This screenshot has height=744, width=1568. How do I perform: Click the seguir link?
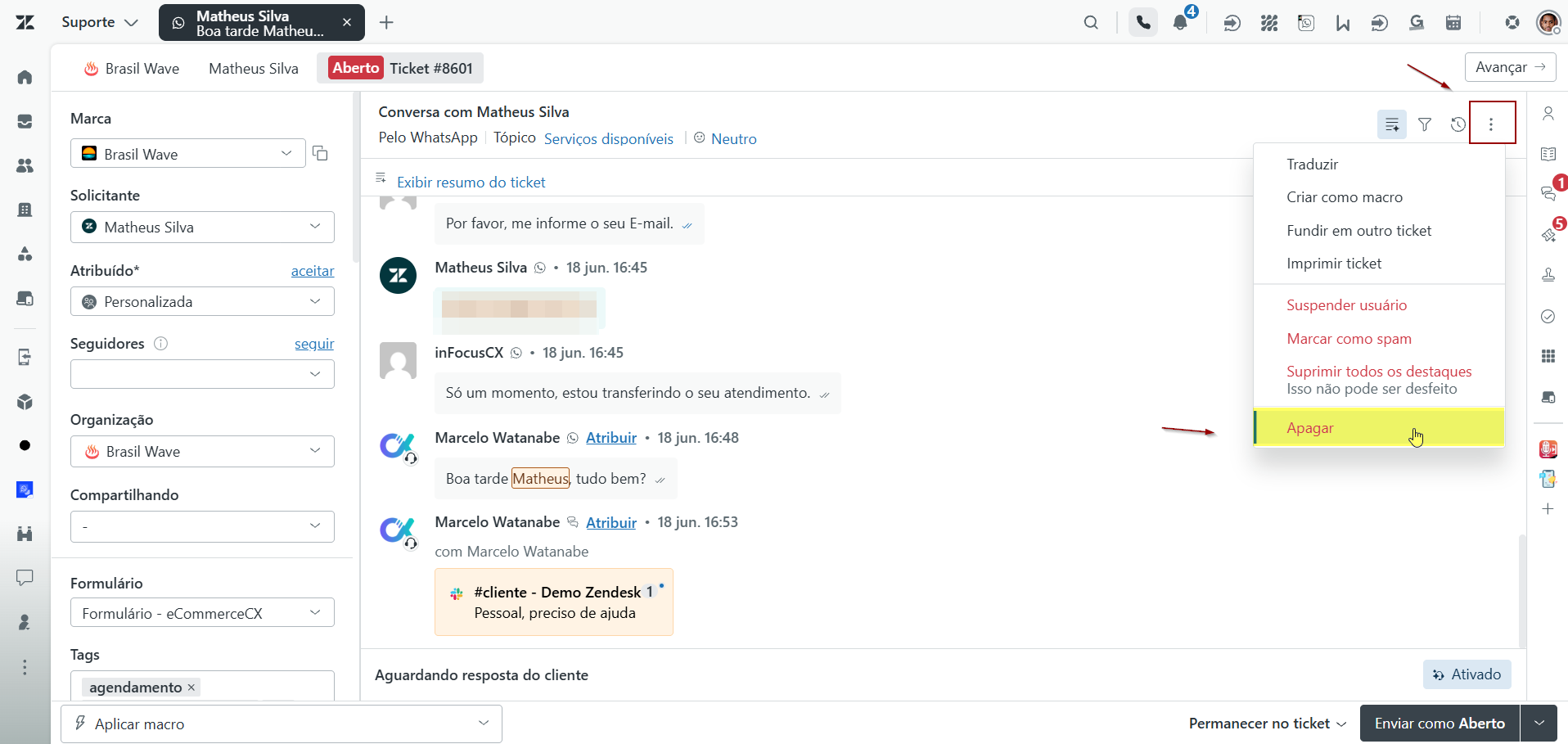click(314, 344)
